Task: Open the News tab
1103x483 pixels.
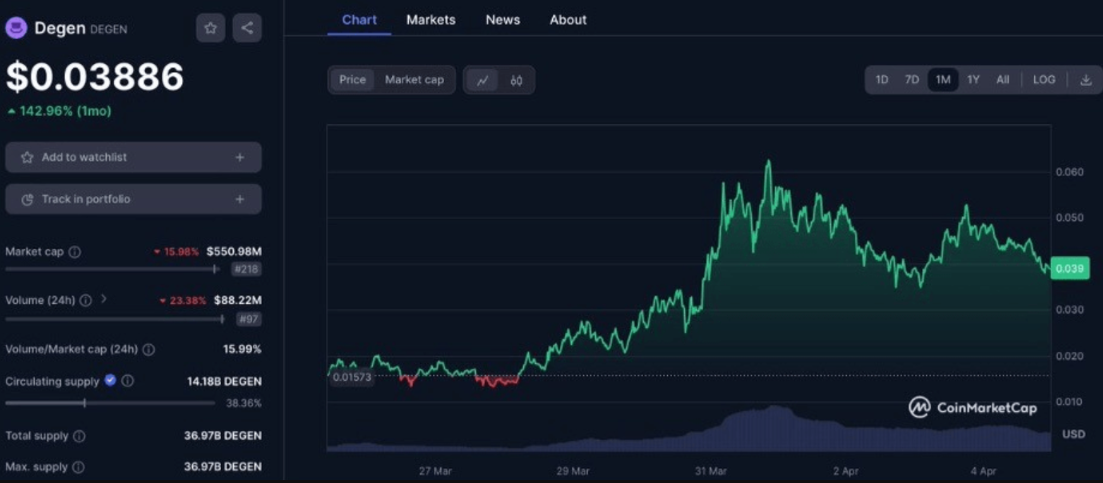Action: pos(503,20)
